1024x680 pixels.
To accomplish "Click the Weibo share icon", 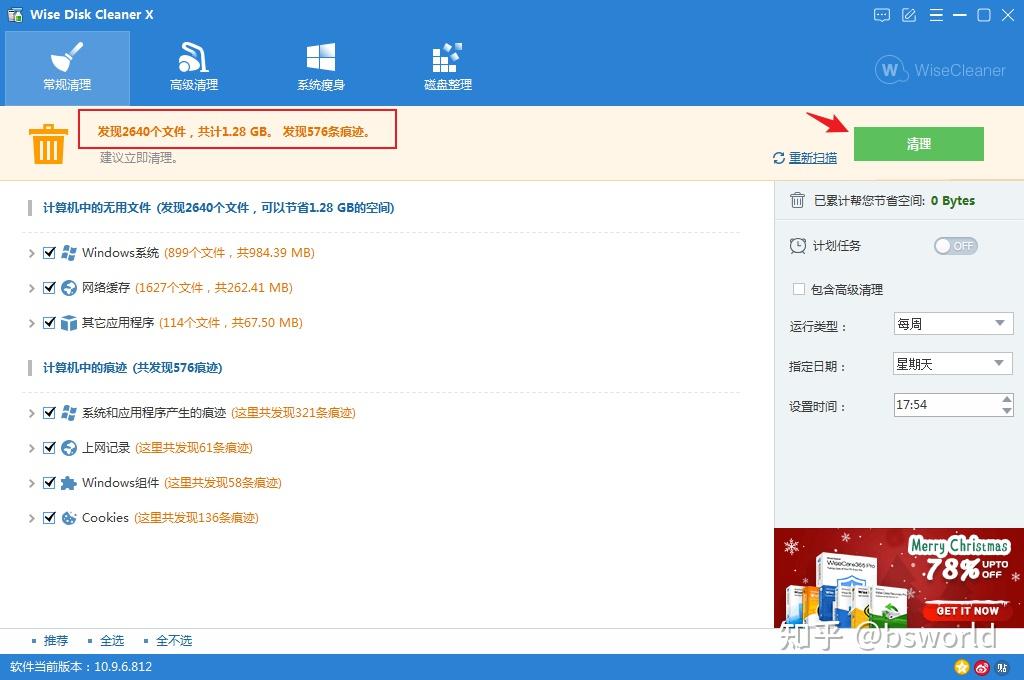I will pos(981,668).
